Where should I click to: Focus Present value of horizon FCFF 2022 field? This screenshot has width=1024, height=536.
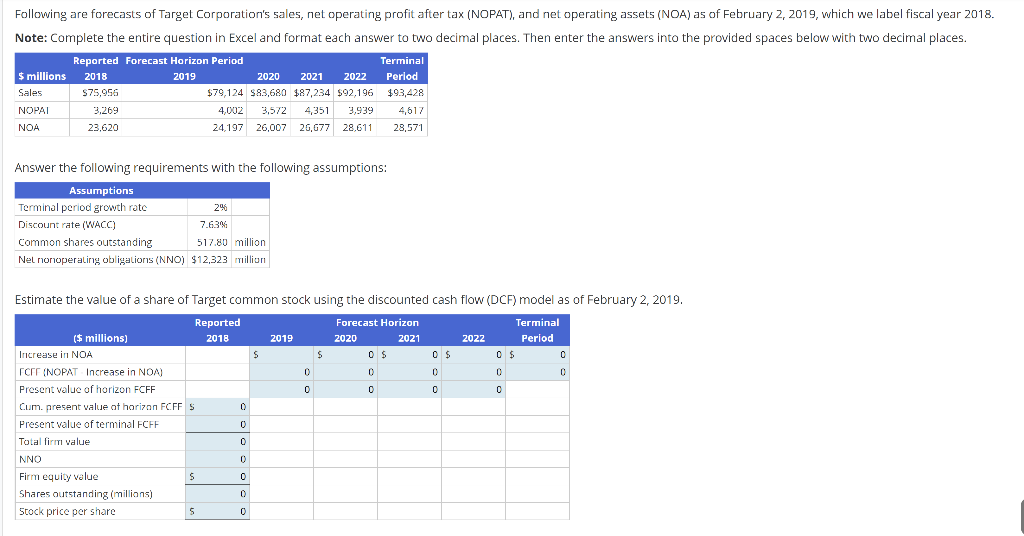[473, 390]
